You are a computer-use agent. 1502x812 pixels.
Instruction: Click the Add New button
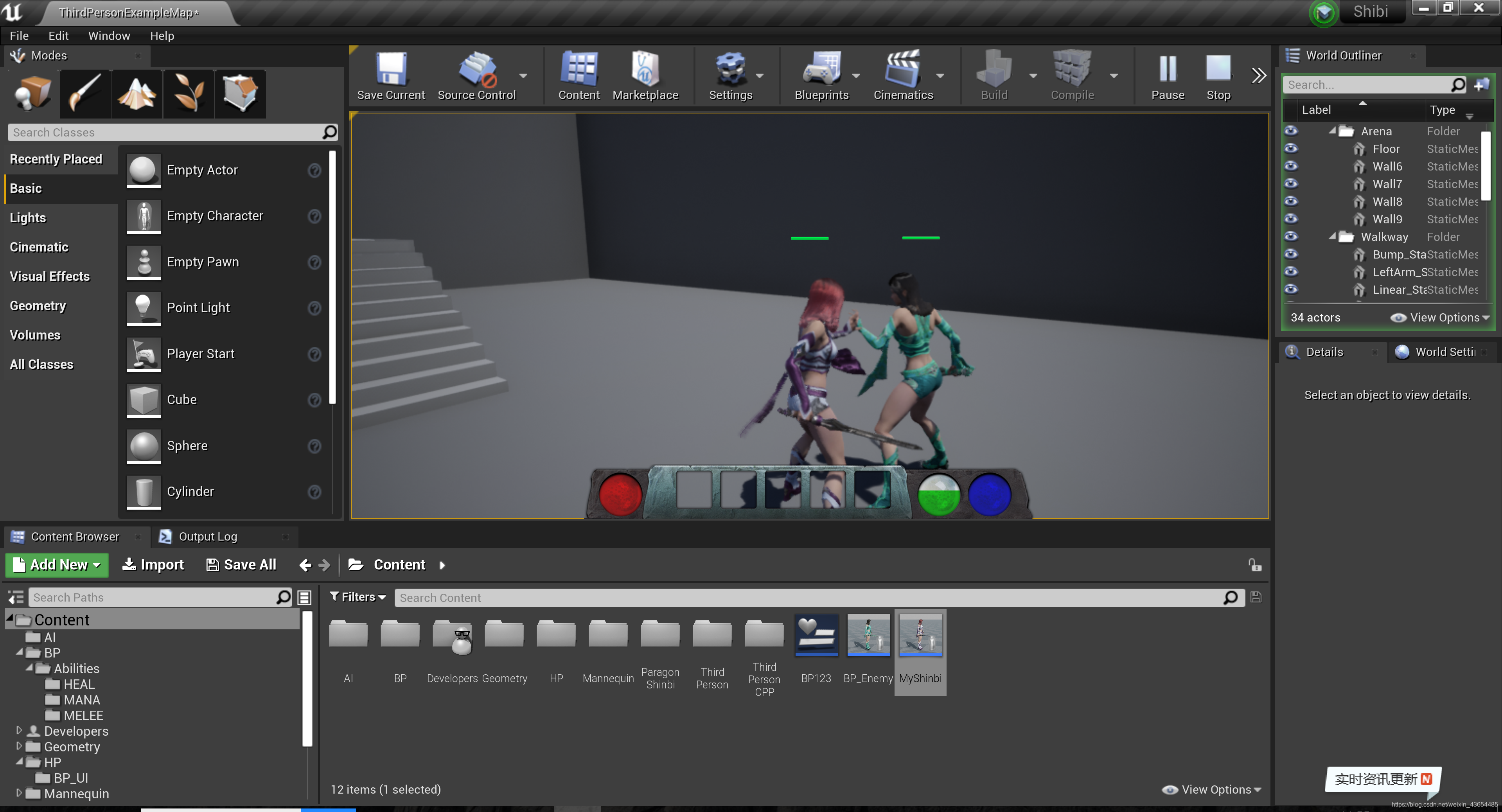57,564
